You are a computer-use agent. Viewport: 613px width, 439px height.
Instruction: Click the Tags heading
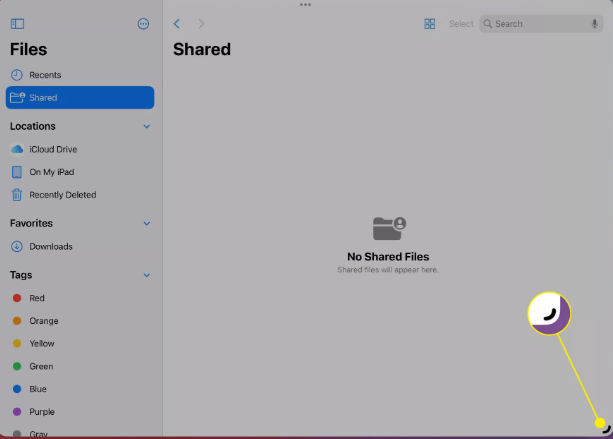pyautogui.click(x=21, y=275)
